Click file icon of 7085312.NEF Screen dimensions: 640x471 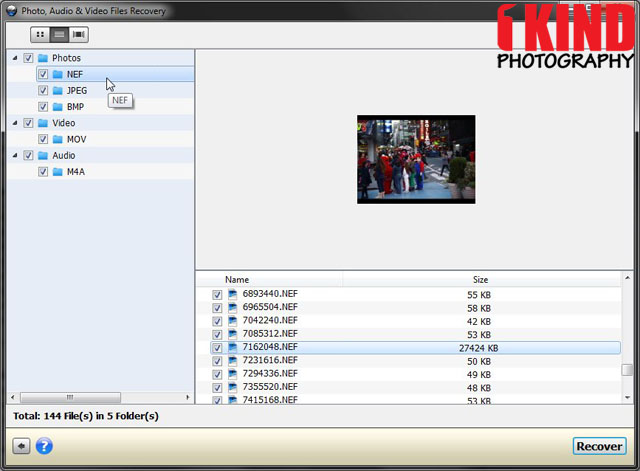(232, 334)
